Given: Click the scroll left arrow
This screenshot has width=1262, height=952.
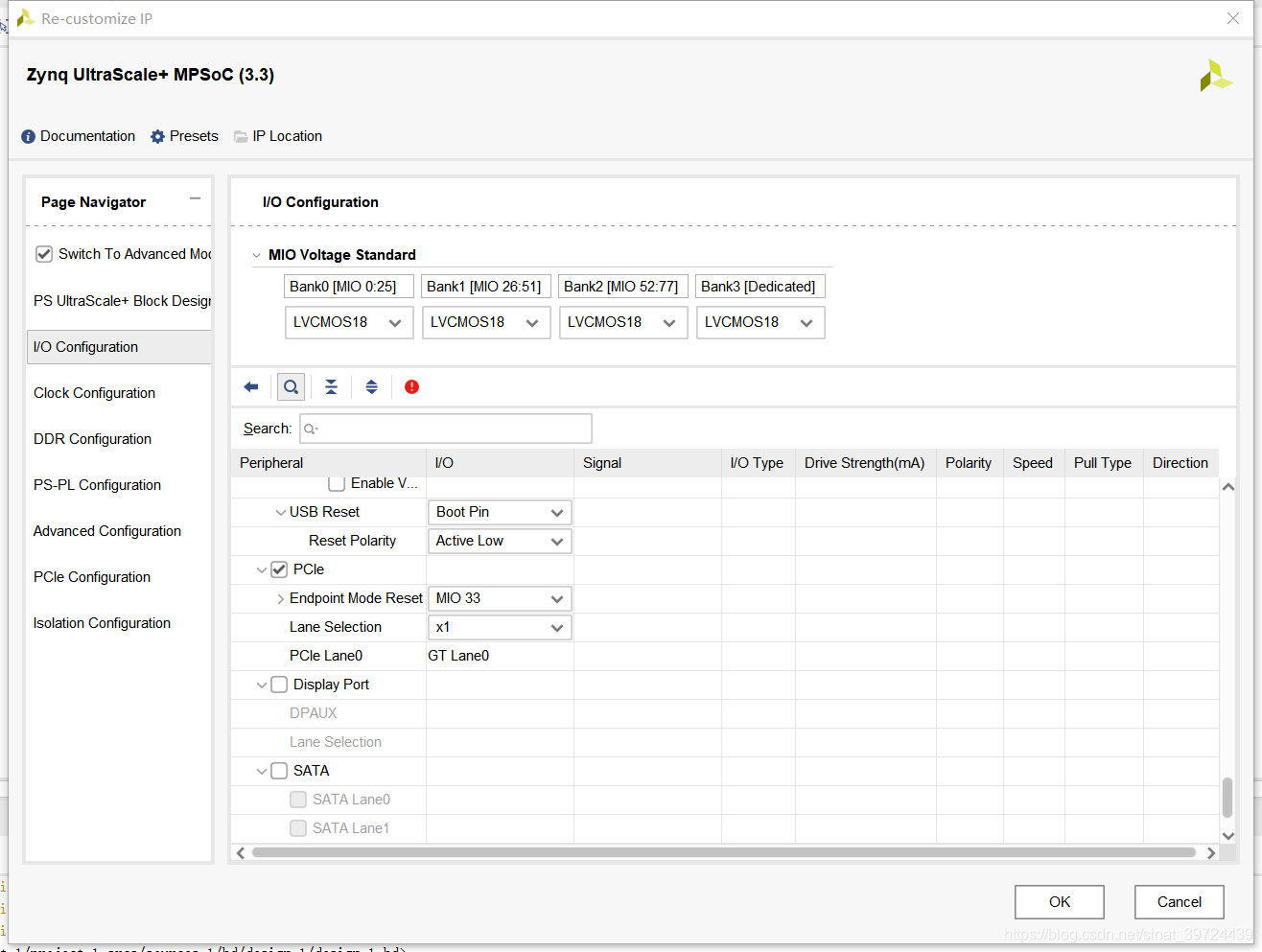Looking at the screenshot, I should pos(241,852).
